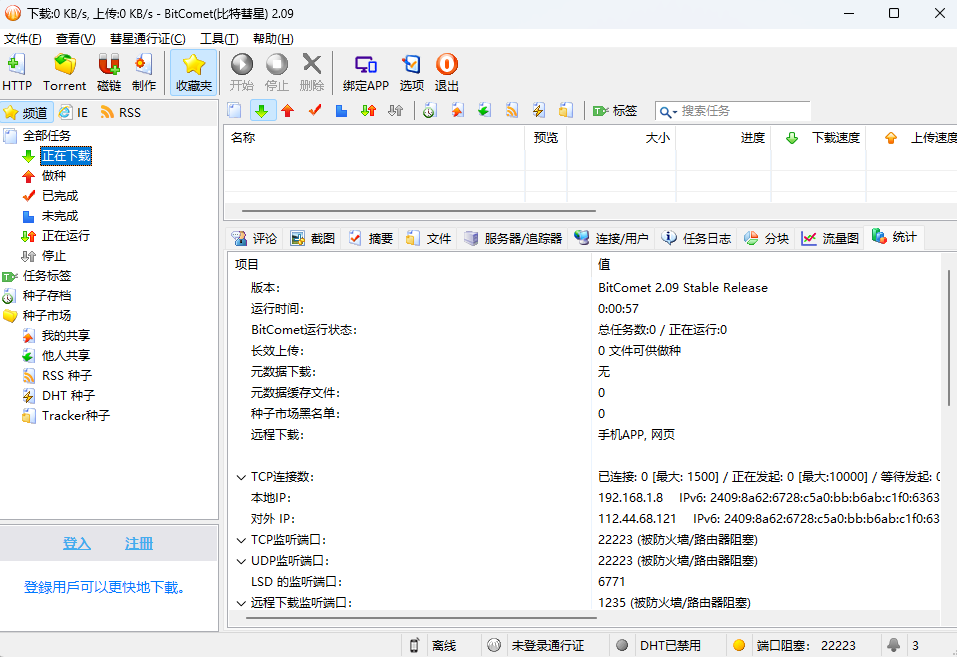Open a Torrent file via toolbar
Screen dimensions: 957x657
pyautogui.click(x=64, y=72)
